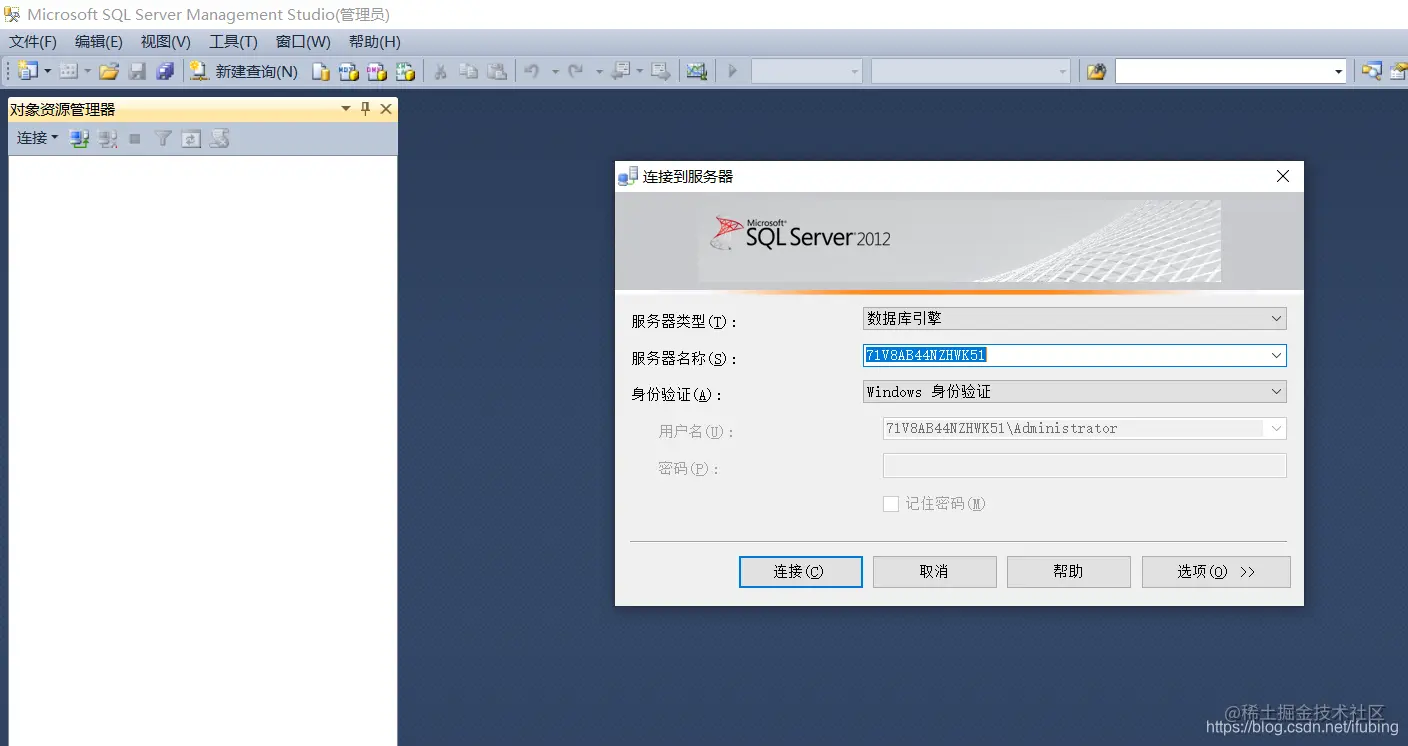The width and height of the screenshot is (1408, 746).
Task: Click the Stop square icon in Object Explorer
Action: [135, 138]
